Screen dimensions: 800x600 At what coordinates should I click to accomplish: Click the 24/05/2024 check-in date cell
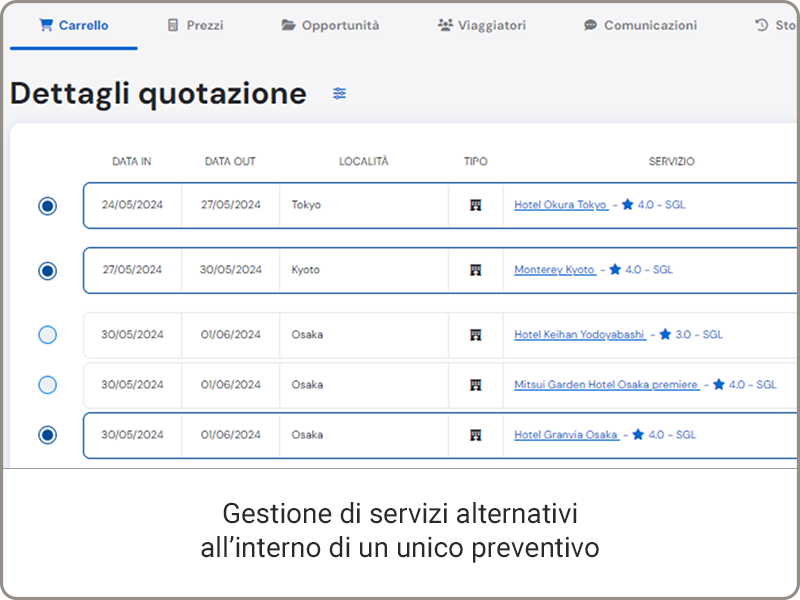click(x=132, y=205)
